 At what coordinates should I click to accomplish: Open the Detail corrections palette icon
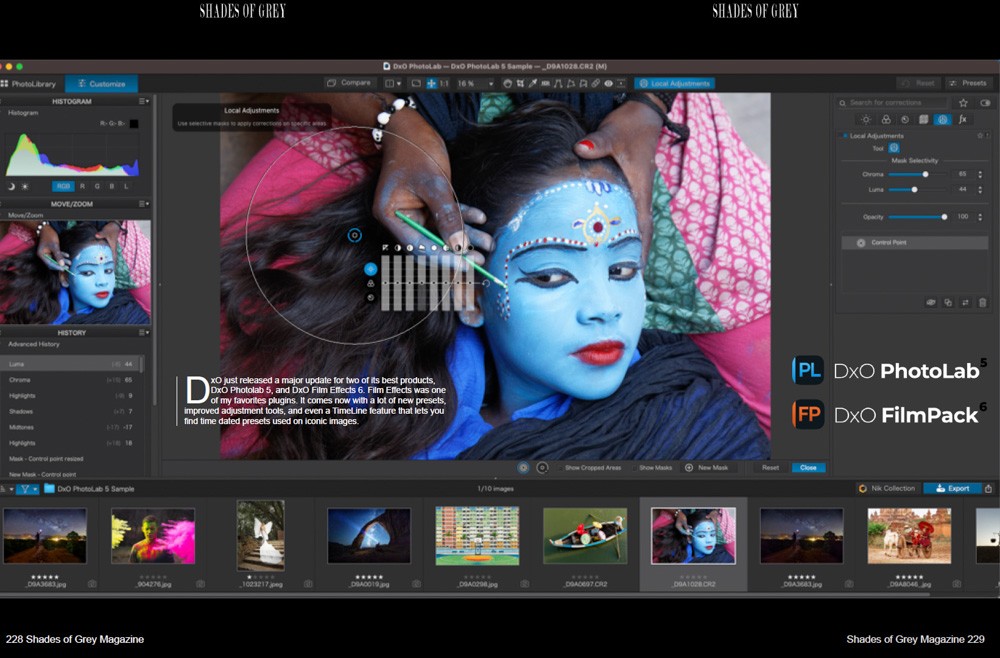click(x=904, y=119)
